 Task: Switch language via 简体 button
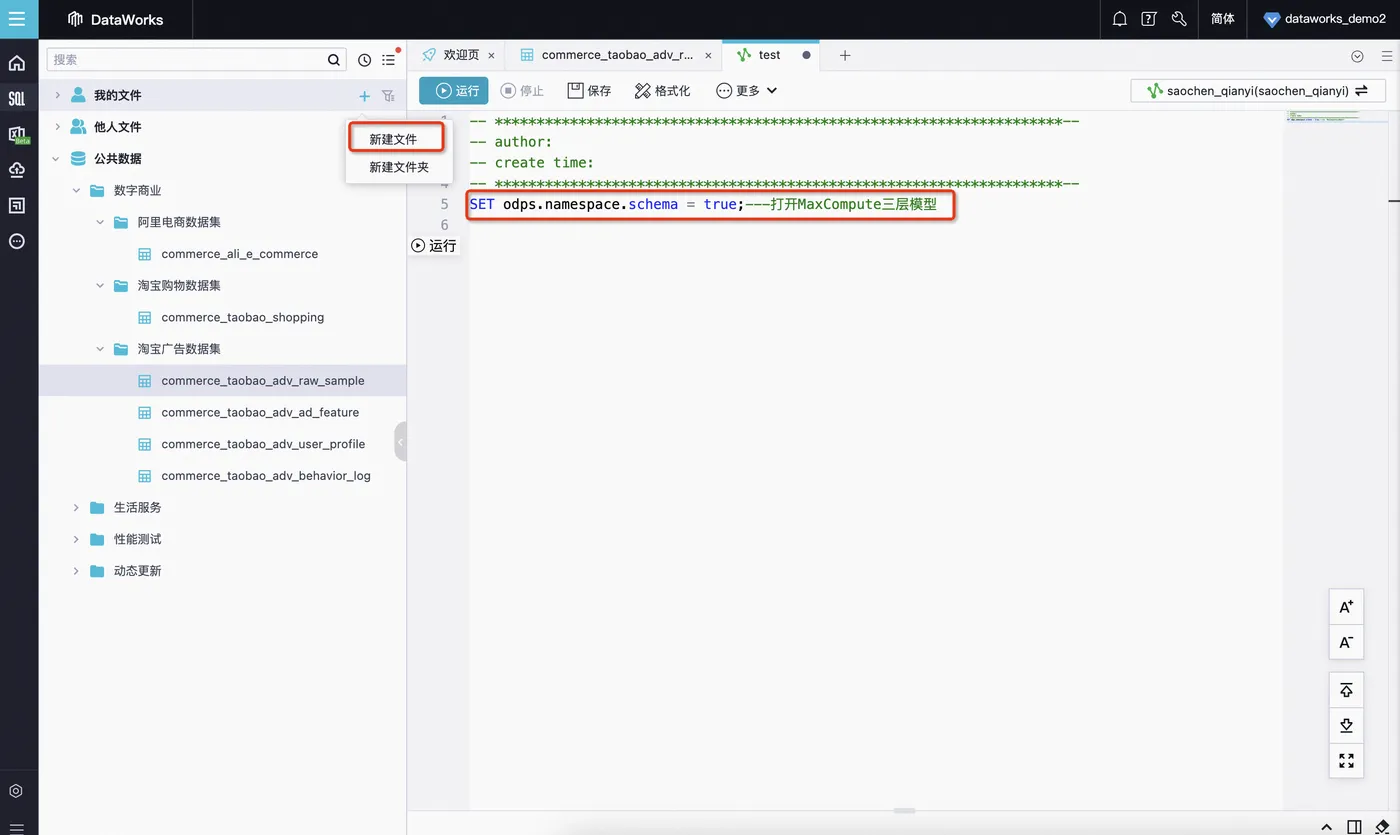pyautogui.click(x=1222, y=19)
